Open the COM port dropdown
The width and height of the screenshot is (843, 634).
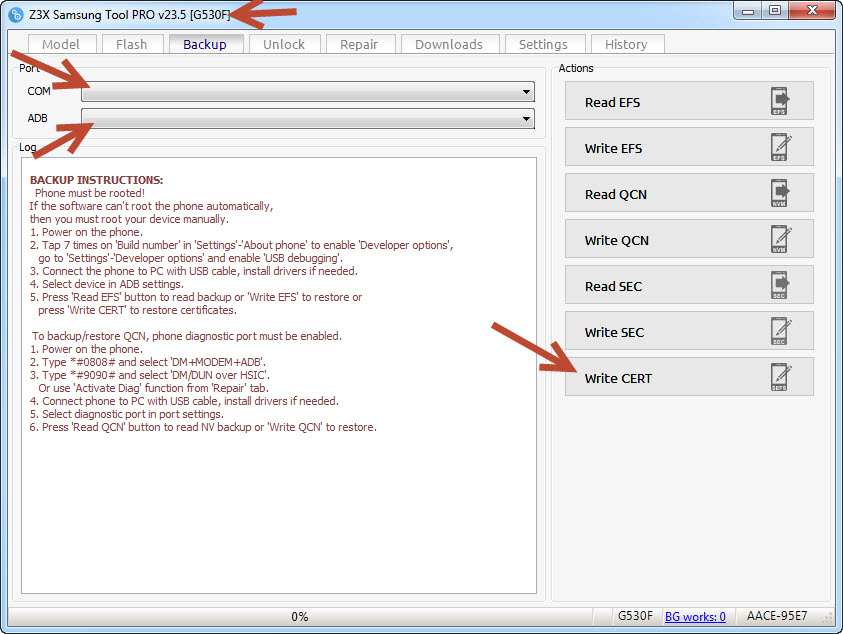(308, 91)
